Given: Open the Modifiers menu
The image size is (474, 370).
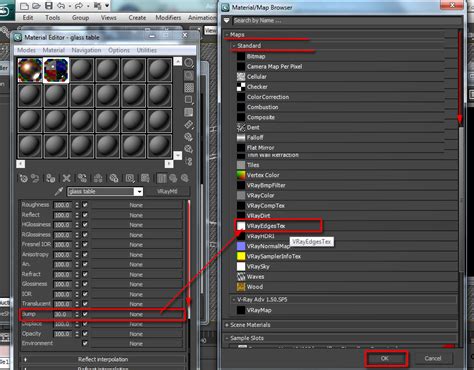Looking at the screenshot, I should (168, 18).
